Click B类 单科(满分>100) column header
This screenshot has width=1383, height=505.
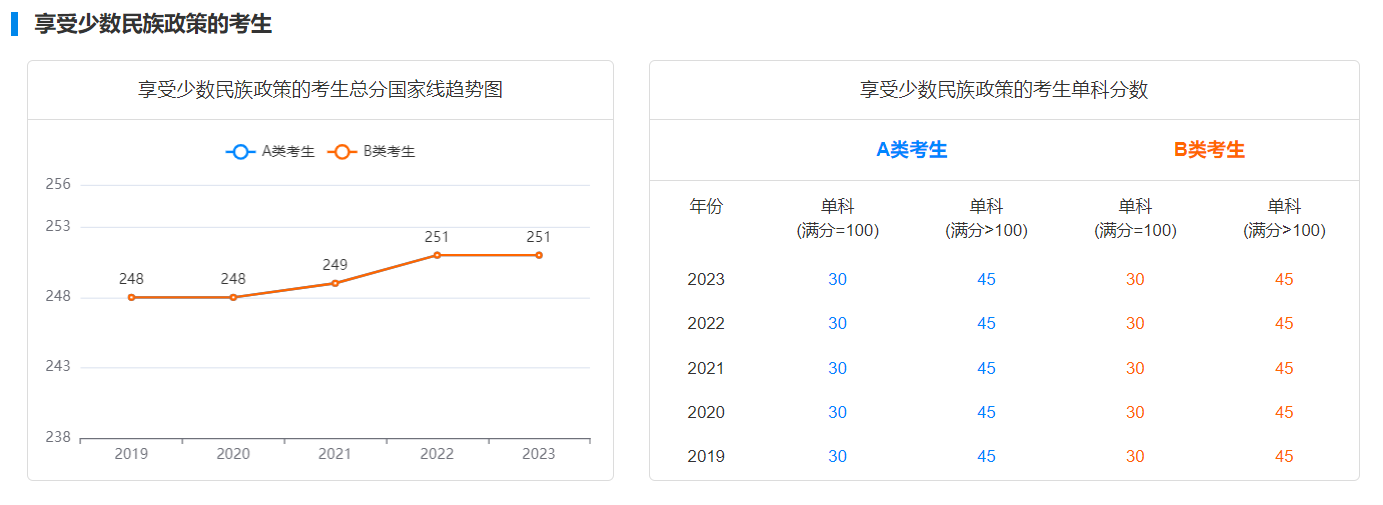[1285, 219]
